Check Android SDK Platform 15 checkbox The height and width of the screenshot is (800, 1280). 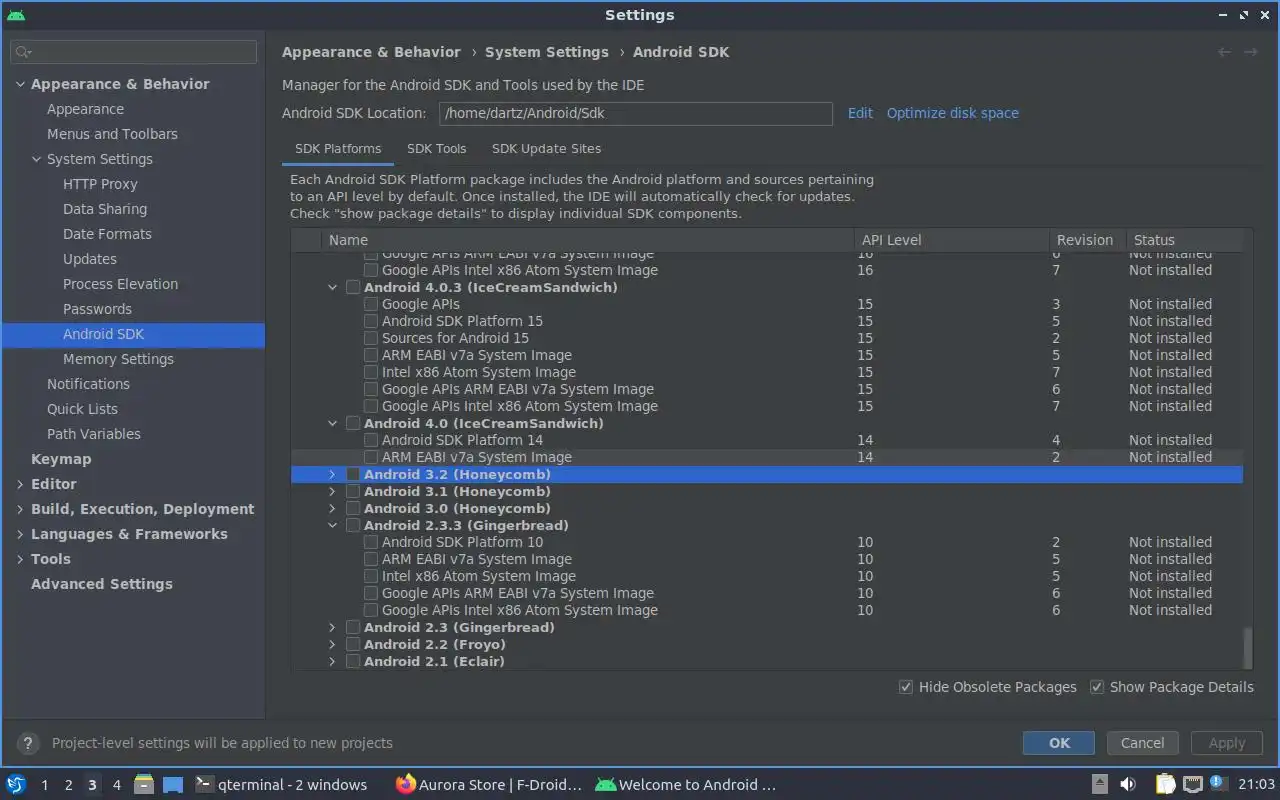(x=371, y=321)
